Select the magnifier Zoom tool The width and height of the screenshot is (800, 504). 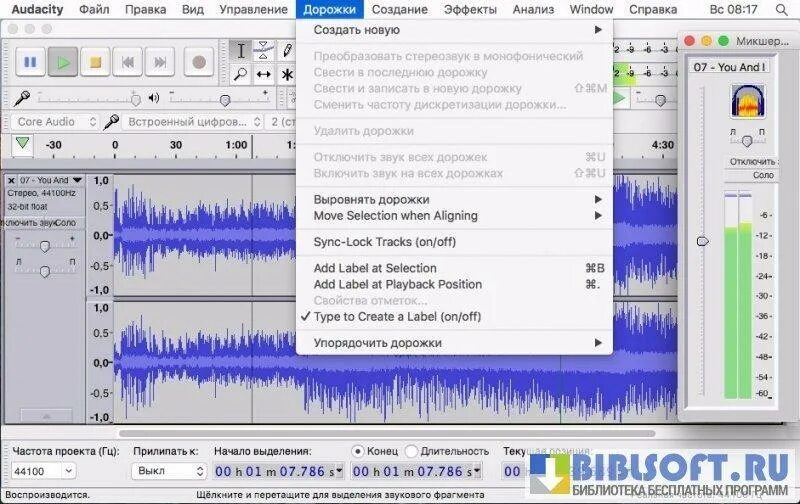pyautogui.click(x=240, y=74)
